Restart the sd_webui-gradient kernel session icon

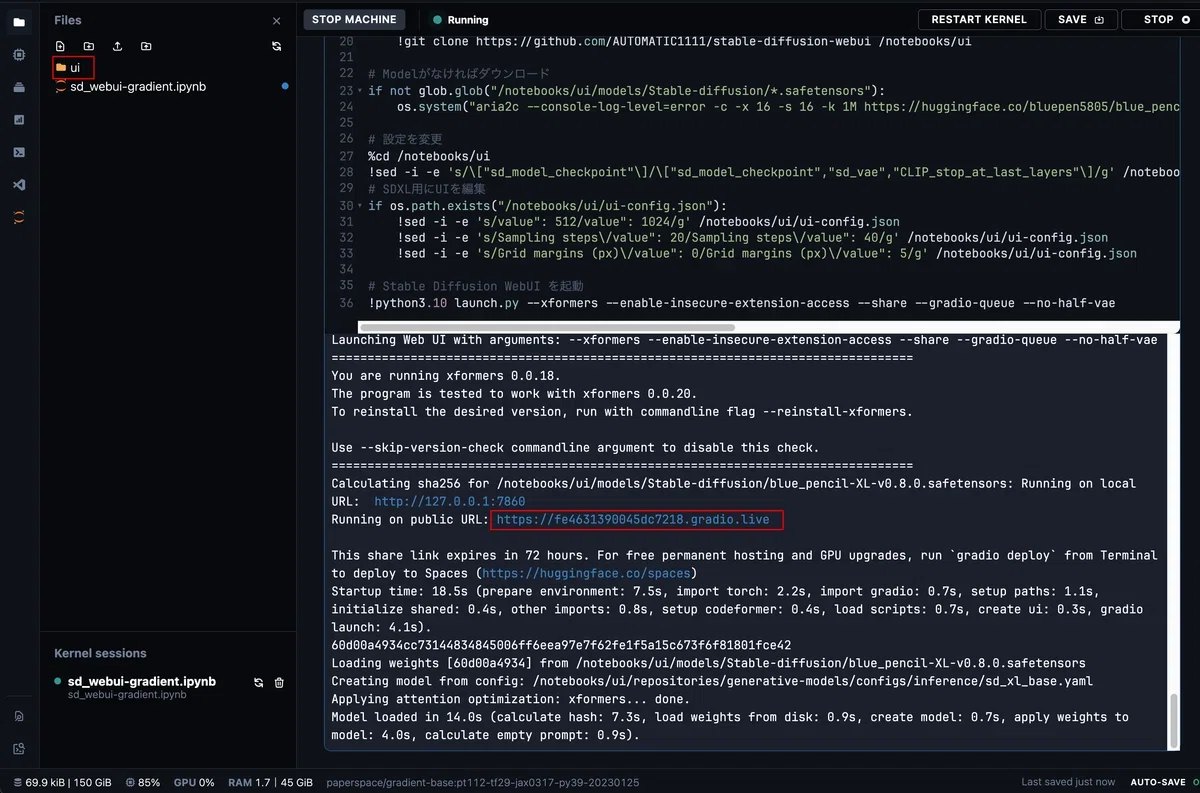click(x=258, y=682)
